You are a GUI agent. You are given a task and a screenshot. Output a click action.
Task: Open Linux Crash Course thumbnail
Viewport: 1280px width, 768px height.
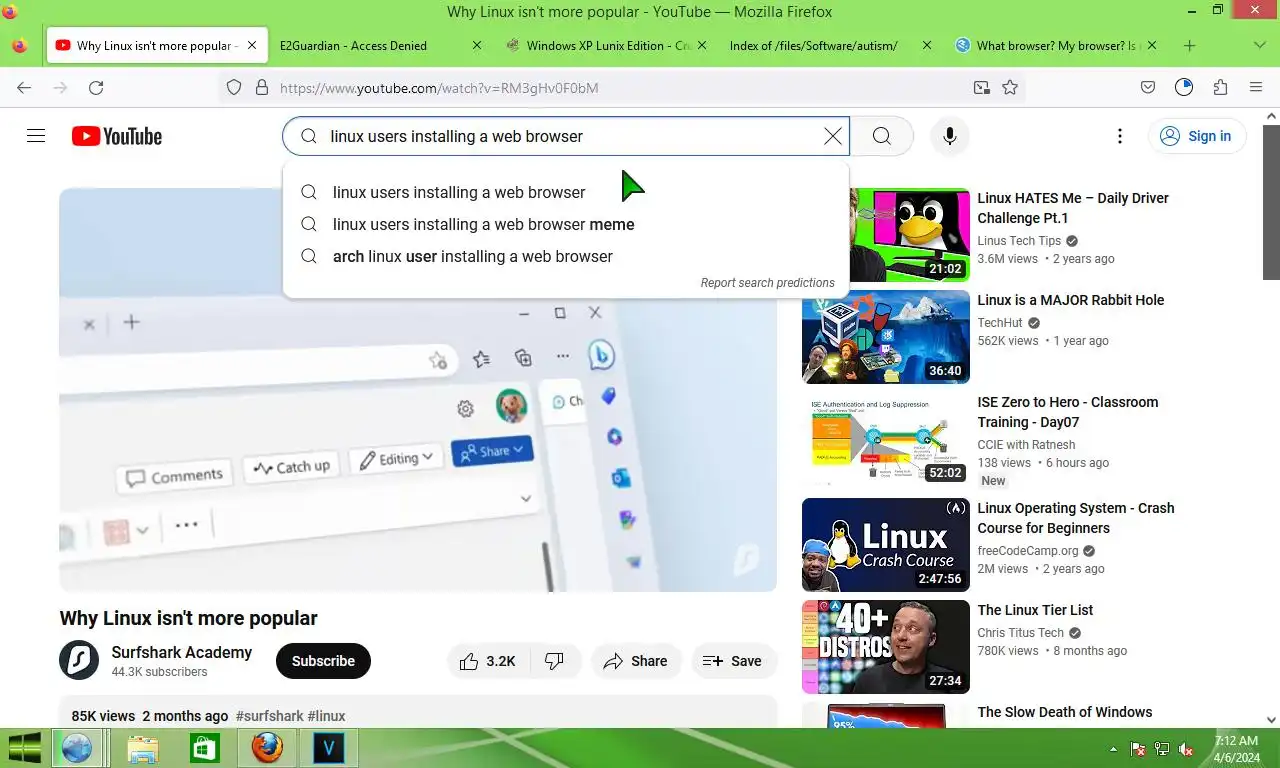point(886,545)
